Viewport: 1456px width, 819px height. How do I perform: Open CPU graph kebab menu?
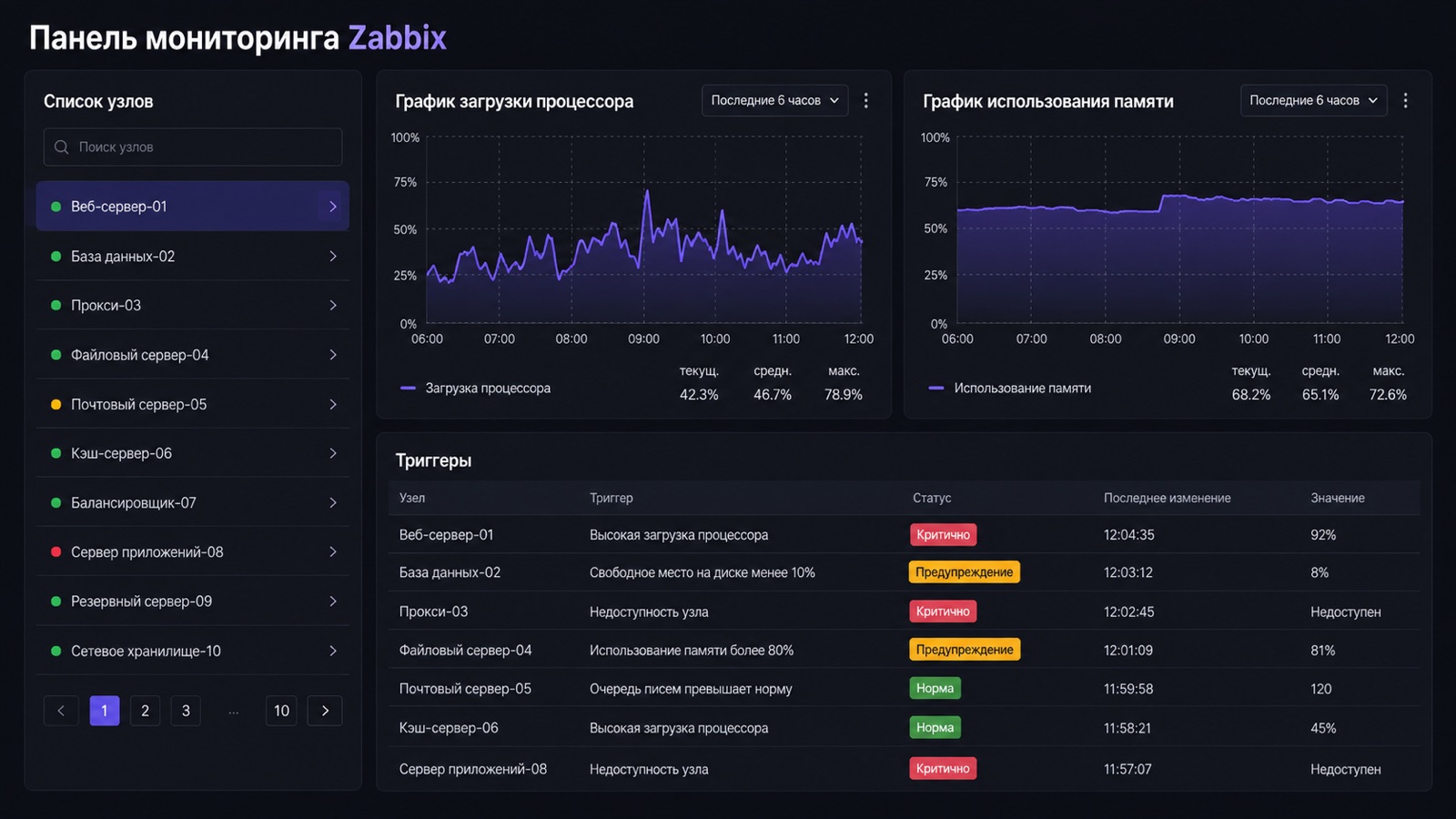[865, 100]
